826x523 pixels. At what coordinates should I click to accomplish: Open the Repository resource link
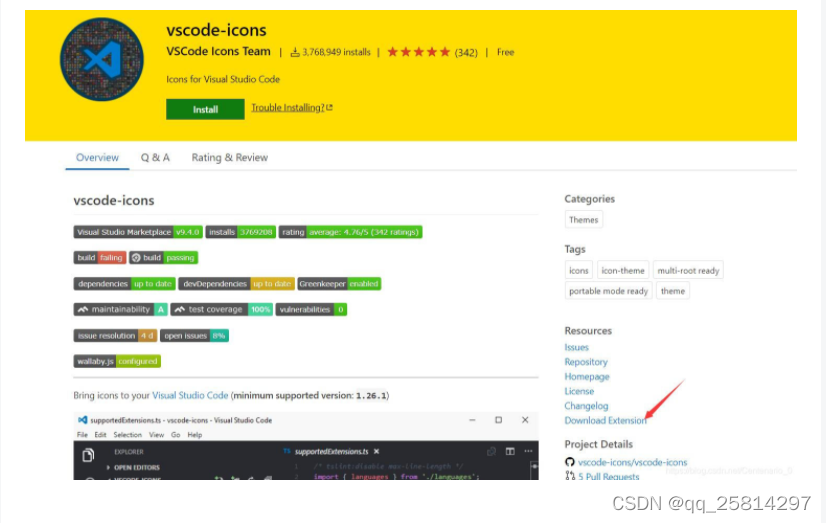click(586, 362)
